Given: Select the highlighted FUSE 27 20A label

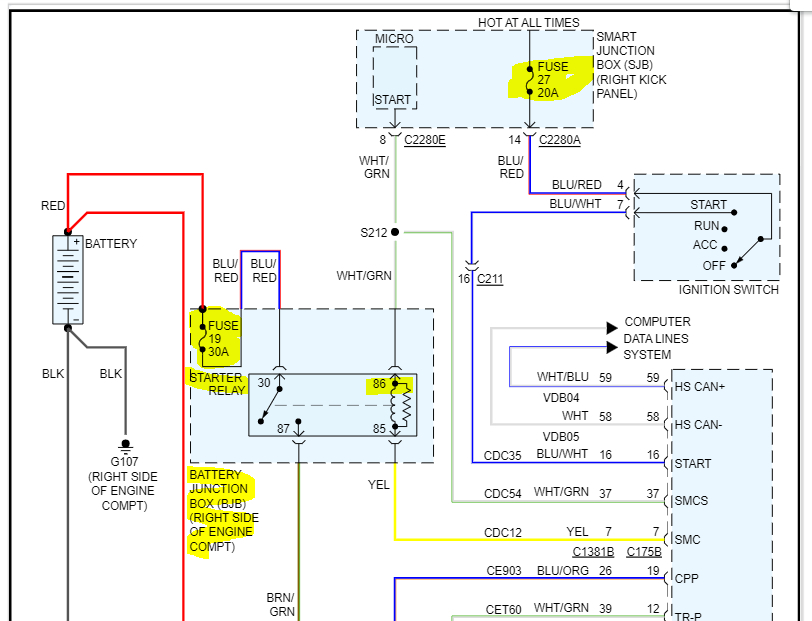Looking at the screenshot, I should [x=553, y=80].
